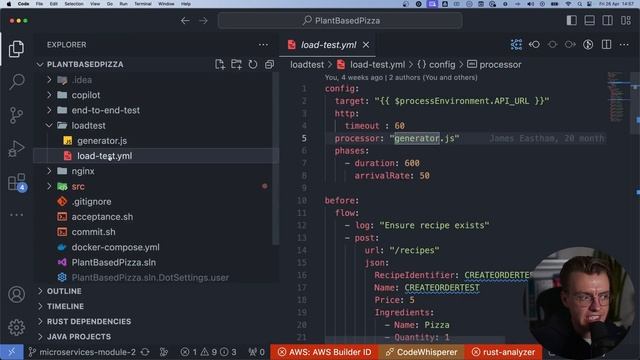The image size is (640, 360).
Task: Refresh the Explorer file tree
Action: point(253,64)
